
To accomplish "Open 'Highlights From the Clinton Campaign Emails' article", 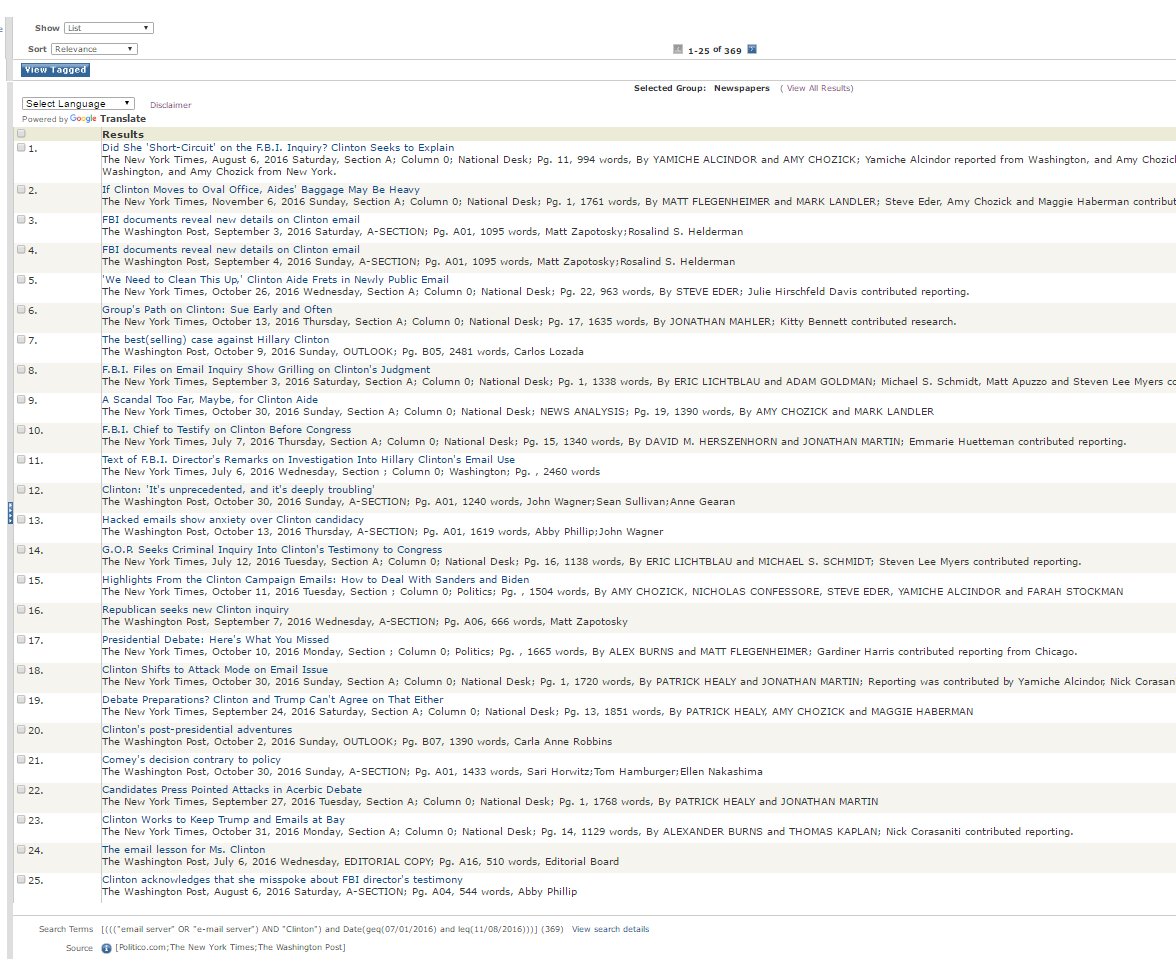I will [x=315, y=580].
